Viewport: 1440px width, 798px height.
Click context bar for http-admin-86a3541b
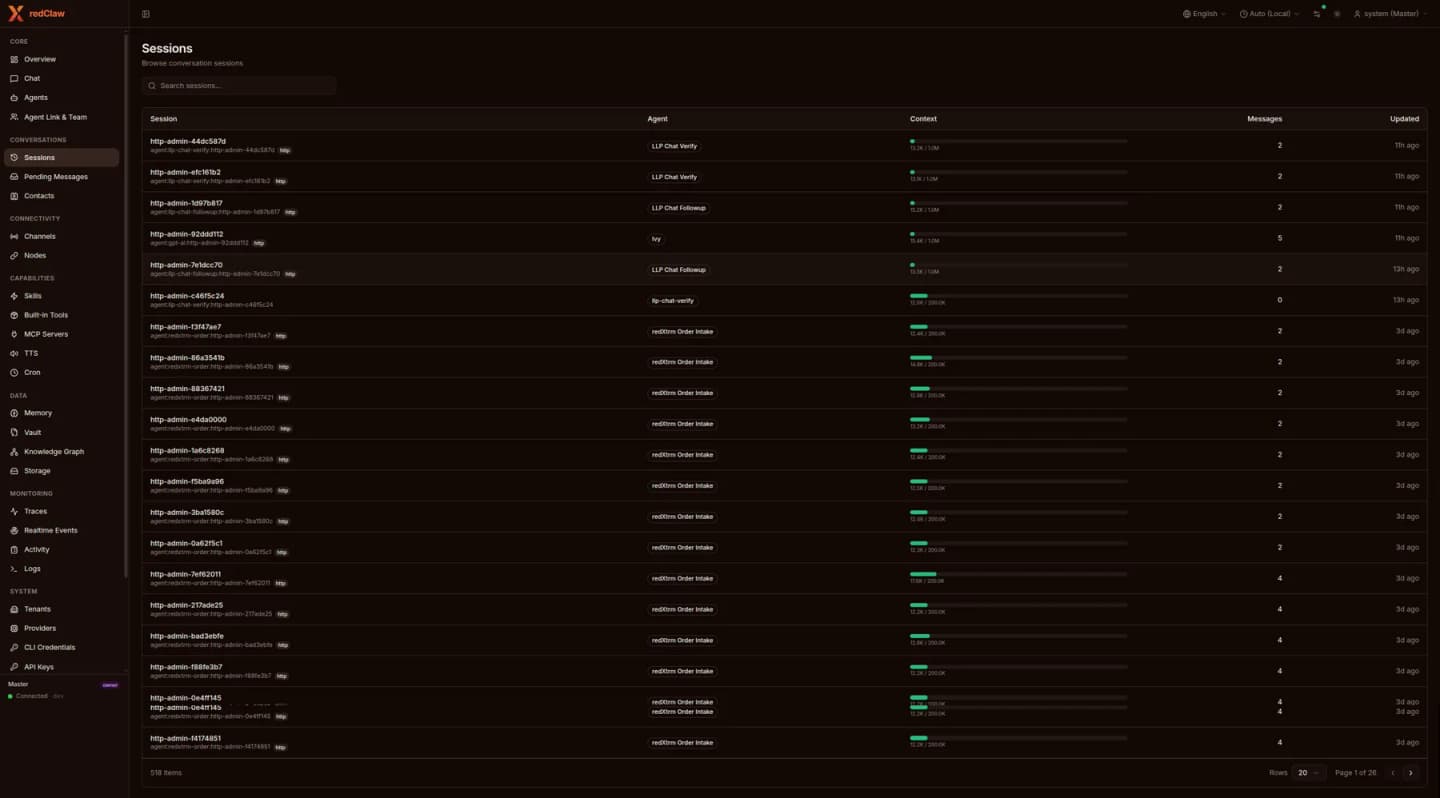[1018, 358]
